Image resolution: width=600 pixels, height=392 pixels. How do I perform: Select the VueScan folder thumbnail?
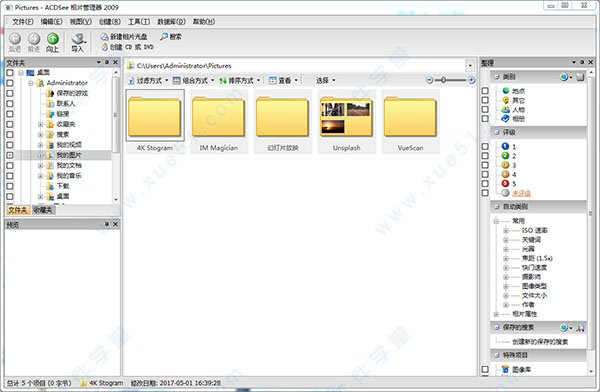[x=410, y=122]
